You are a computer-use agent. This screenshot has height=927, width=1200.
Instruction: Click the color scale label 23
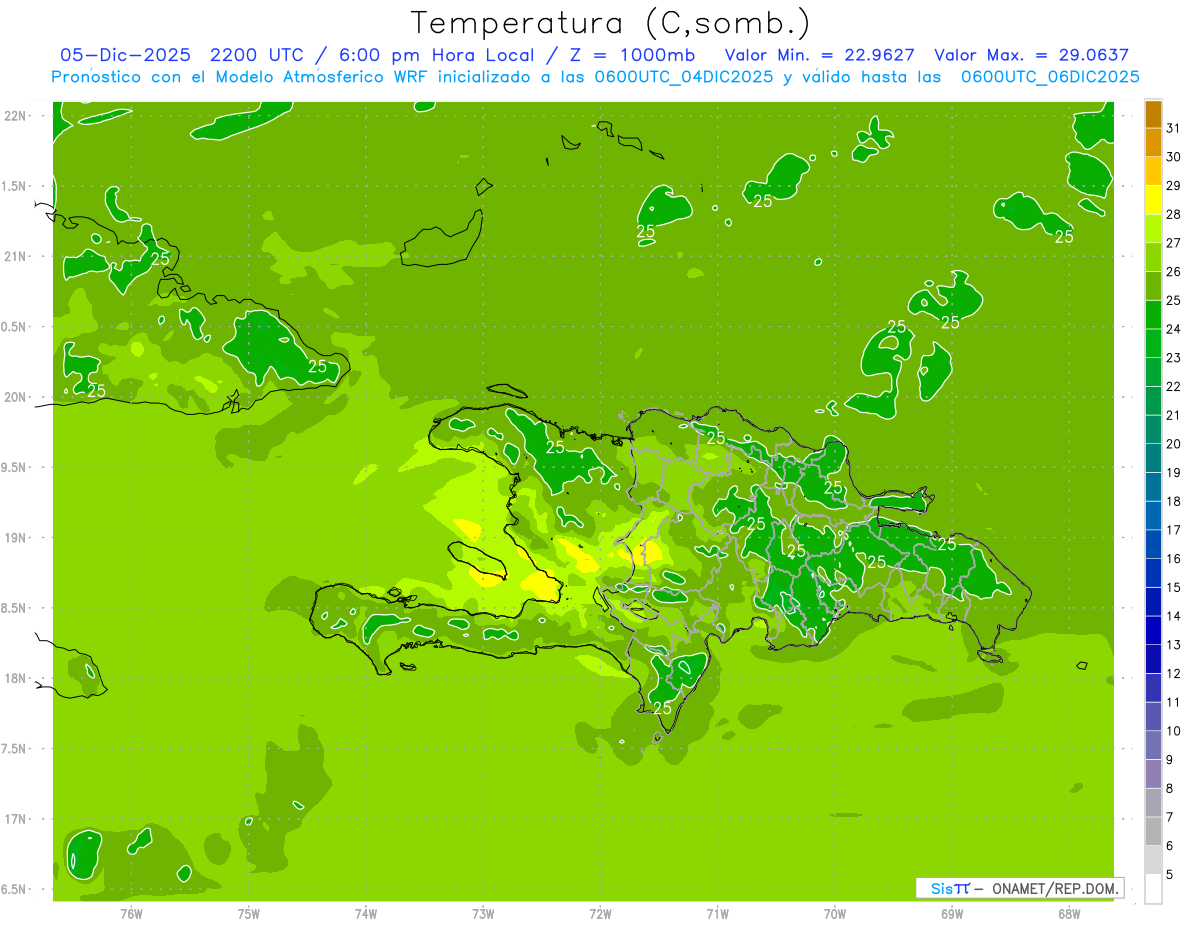point(1174,358)
